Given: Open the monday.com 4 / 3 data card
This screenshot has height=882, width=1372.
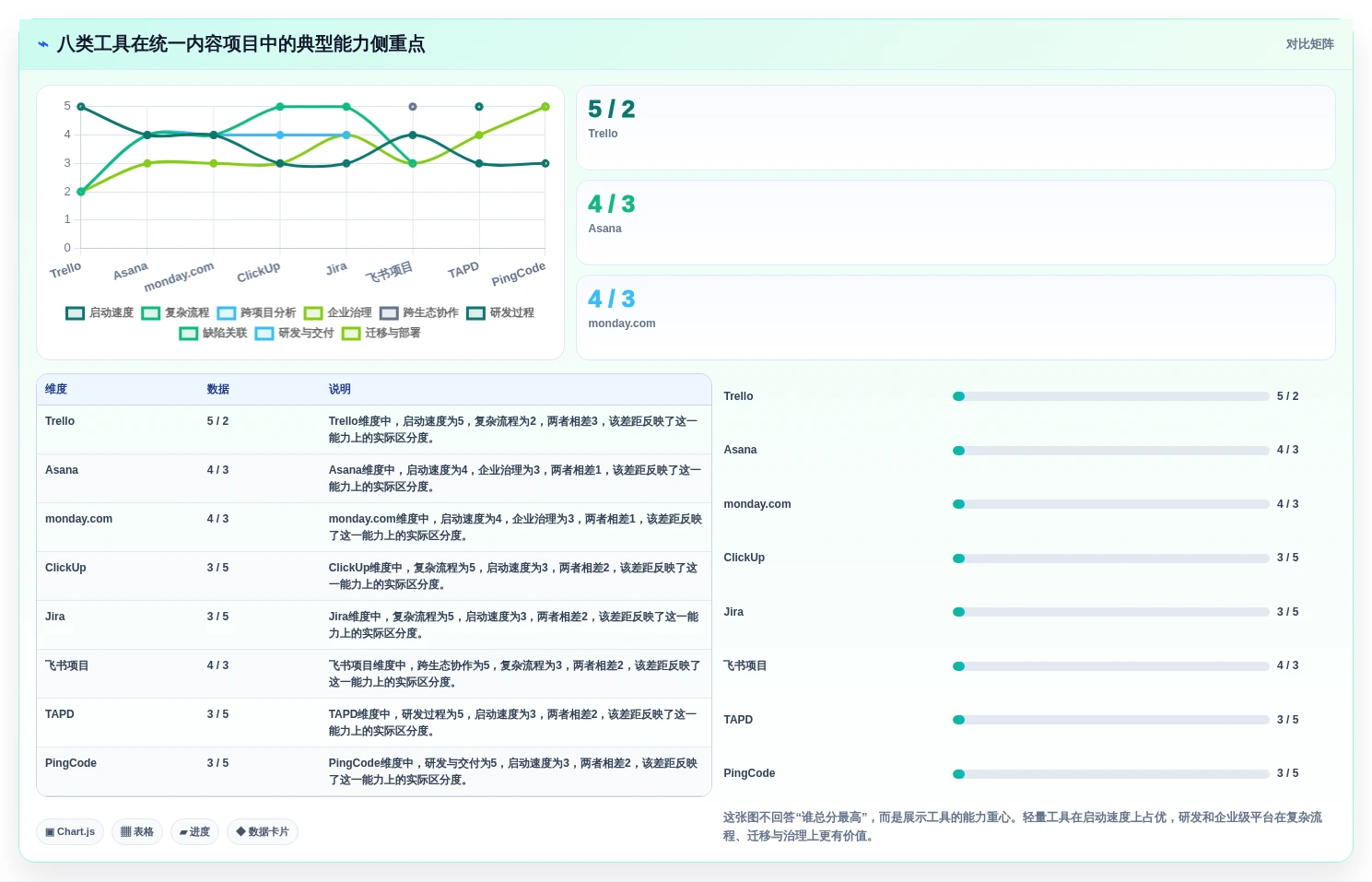Looking at the screenshot, I should point(956,317).
